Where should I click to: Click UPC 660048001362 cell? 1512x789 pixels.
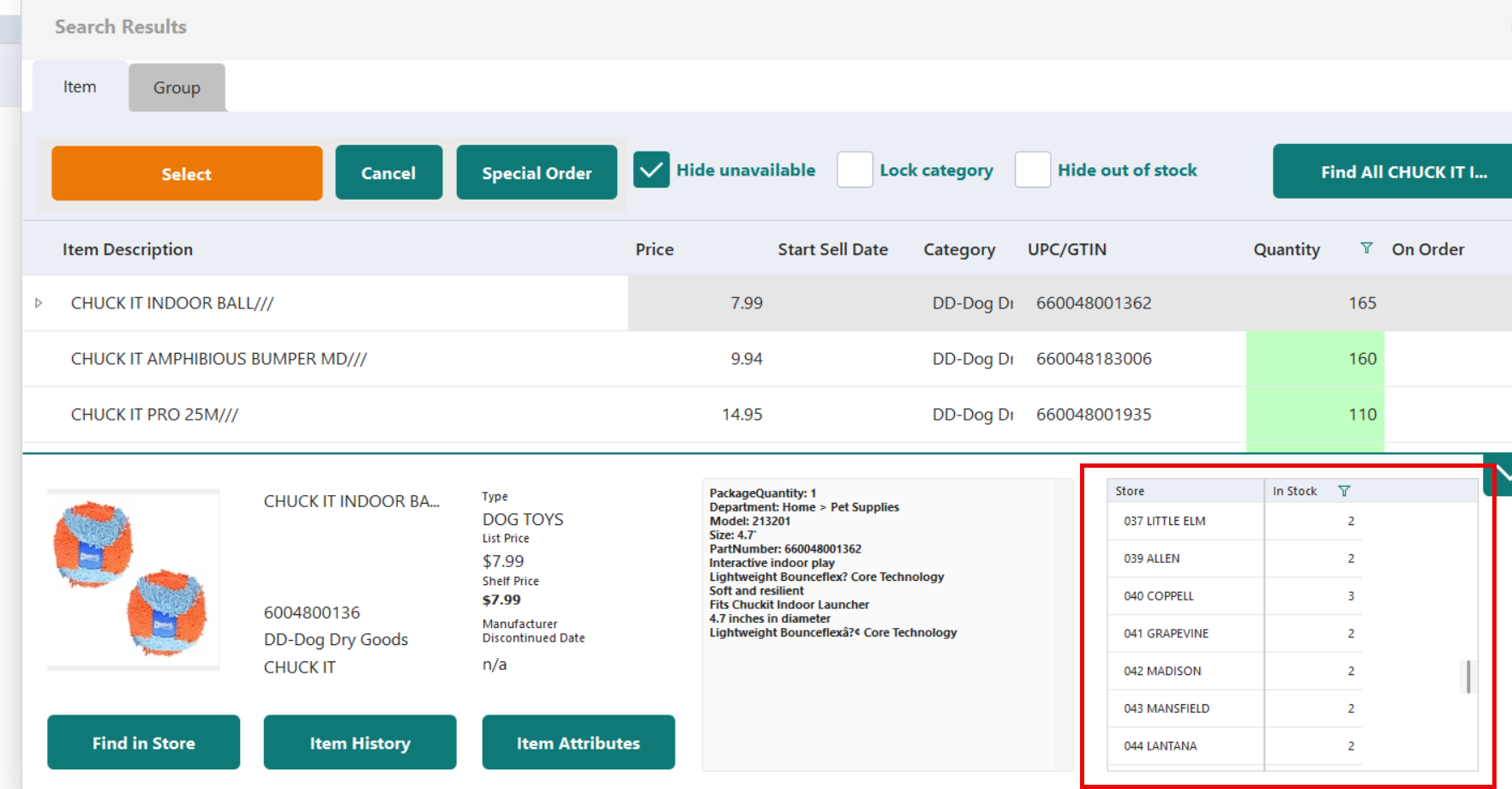pyautogui.click(x=1094, y=302)
